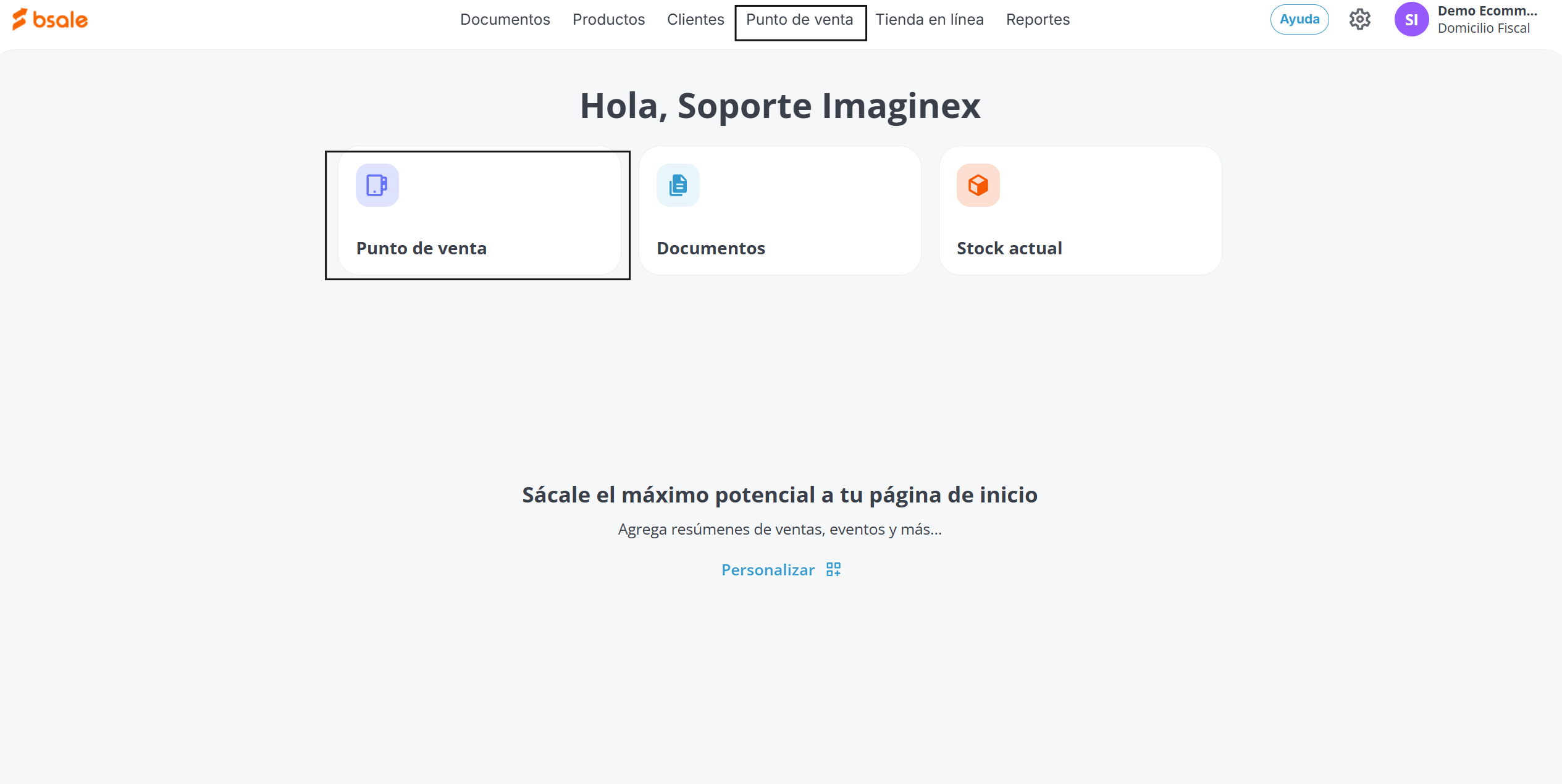The width and height of the screenshot is (1562, 784).
Task: Click the Domicilio Fiscal branch label
Action: pyautogui.click(x=1483, y=28)
